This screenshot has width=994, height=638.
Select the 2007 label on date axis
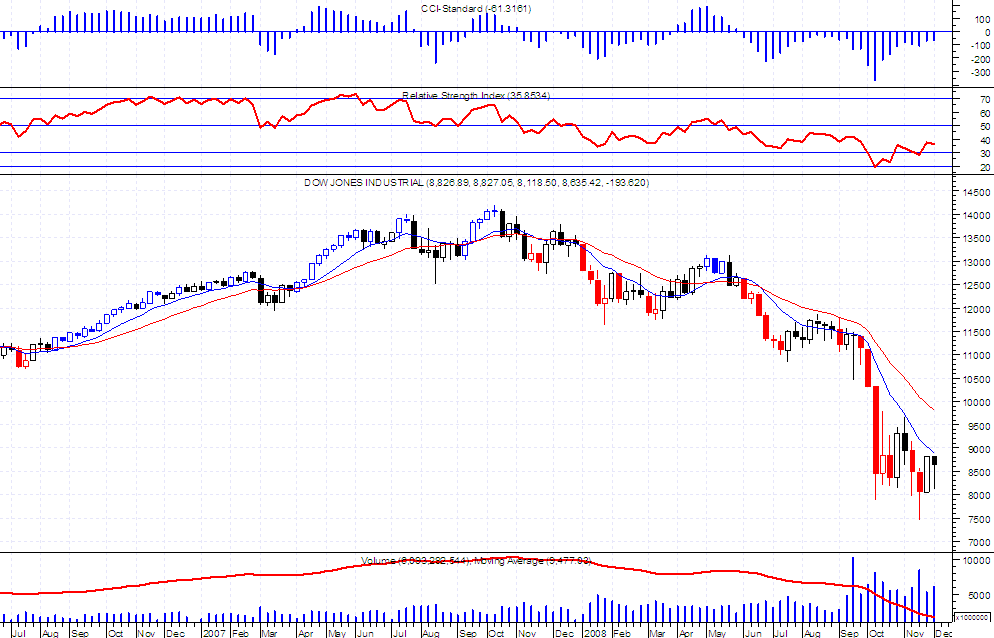(x=214, y=633)
